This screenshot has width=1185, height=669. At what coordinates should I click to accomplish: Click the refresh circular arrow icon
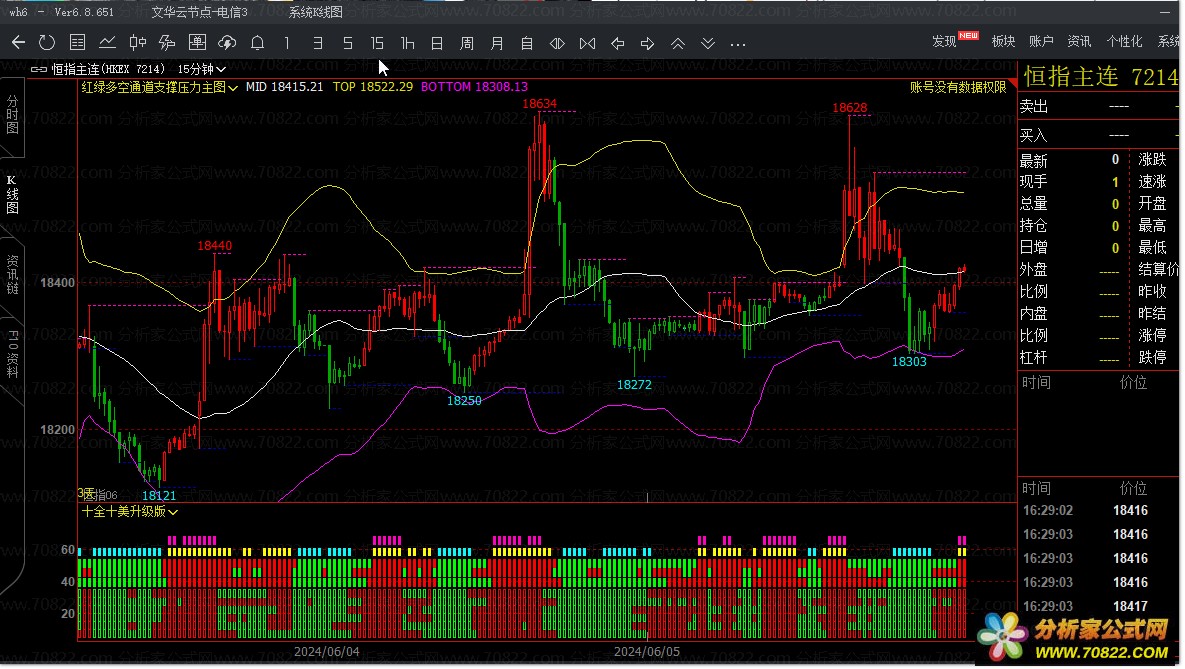(47, 43)
